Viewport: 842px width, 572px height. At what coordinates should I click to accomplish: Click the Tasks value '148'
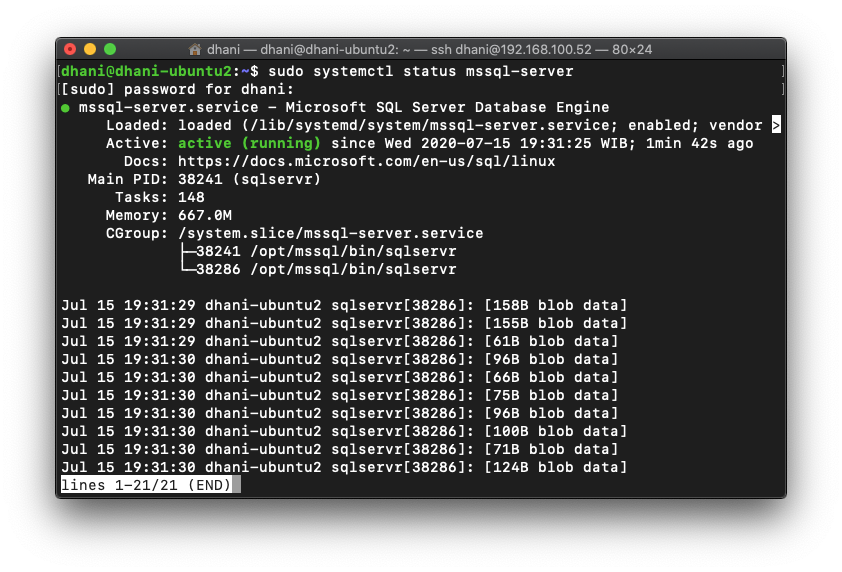click(x=191, y=197)
